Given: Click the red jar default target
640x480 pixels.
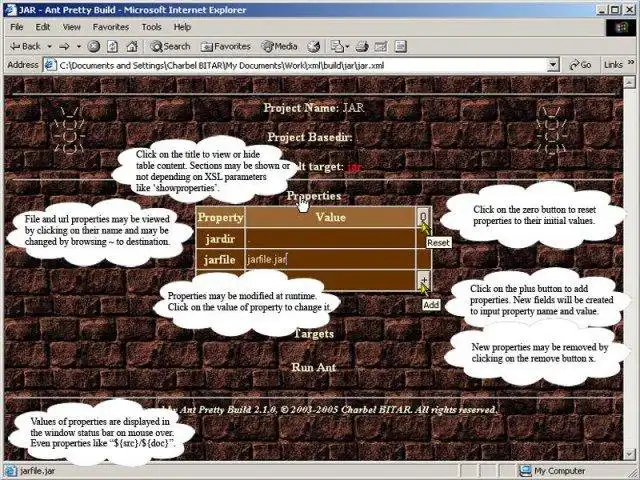Looking at the screenshot, I should point(354,167).
